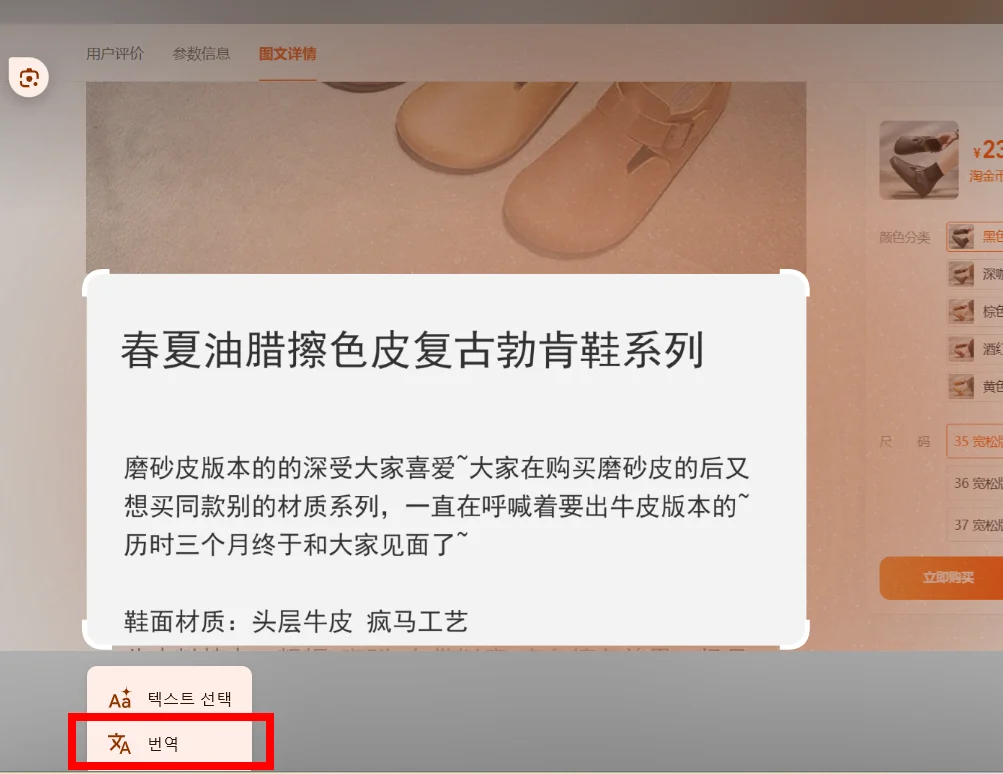This screenshot has width=1003, height=774.
Task: Select size 37 宽松 option
Action: (x=975, y=525)
